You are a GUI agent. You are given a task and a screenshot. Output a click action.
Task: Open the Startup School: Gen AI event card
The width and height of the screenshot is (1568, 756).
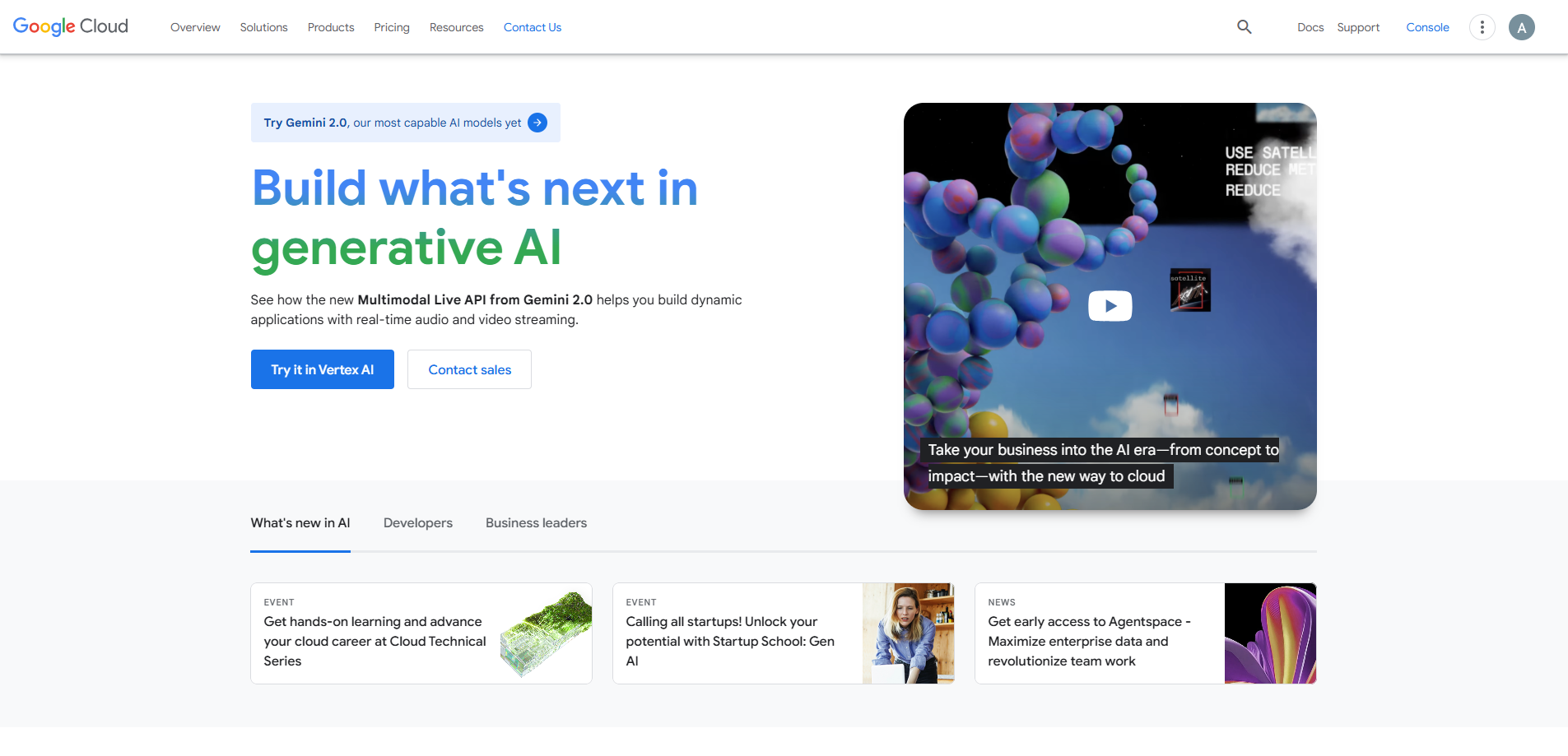point(784,633)
